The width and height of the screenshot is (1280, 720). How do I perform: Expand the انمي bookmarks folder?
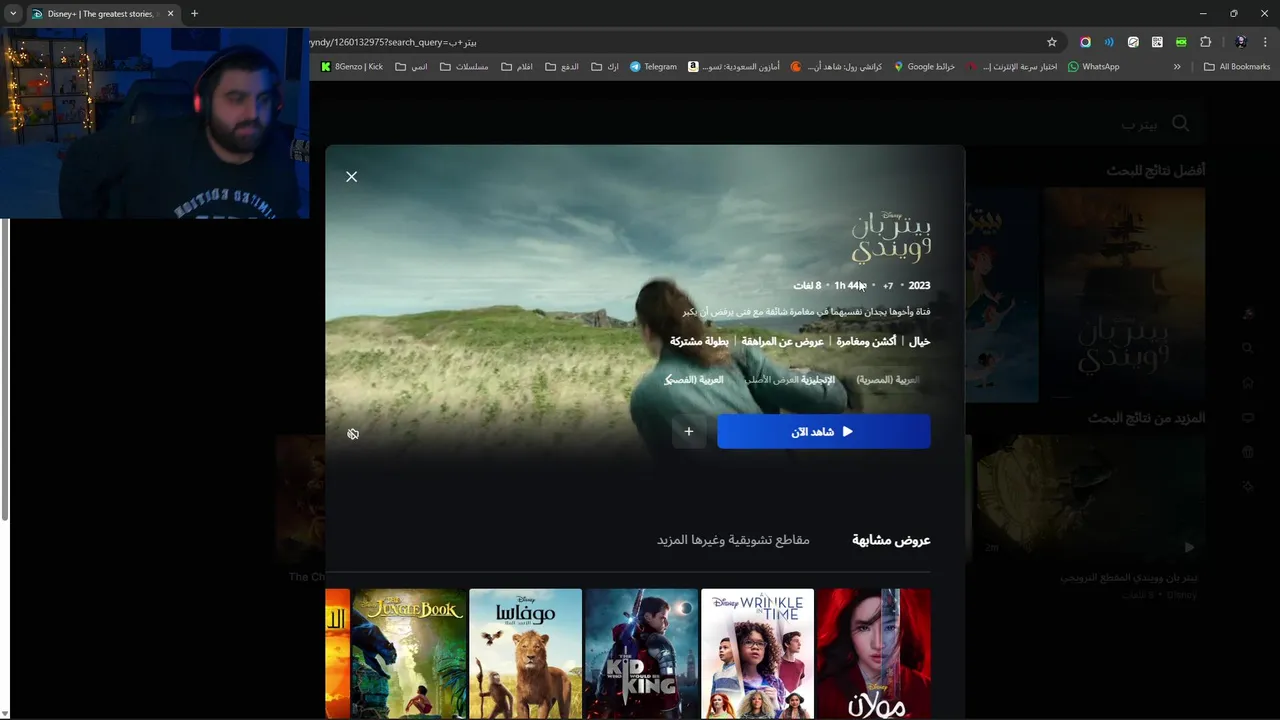tap(412, 67)
